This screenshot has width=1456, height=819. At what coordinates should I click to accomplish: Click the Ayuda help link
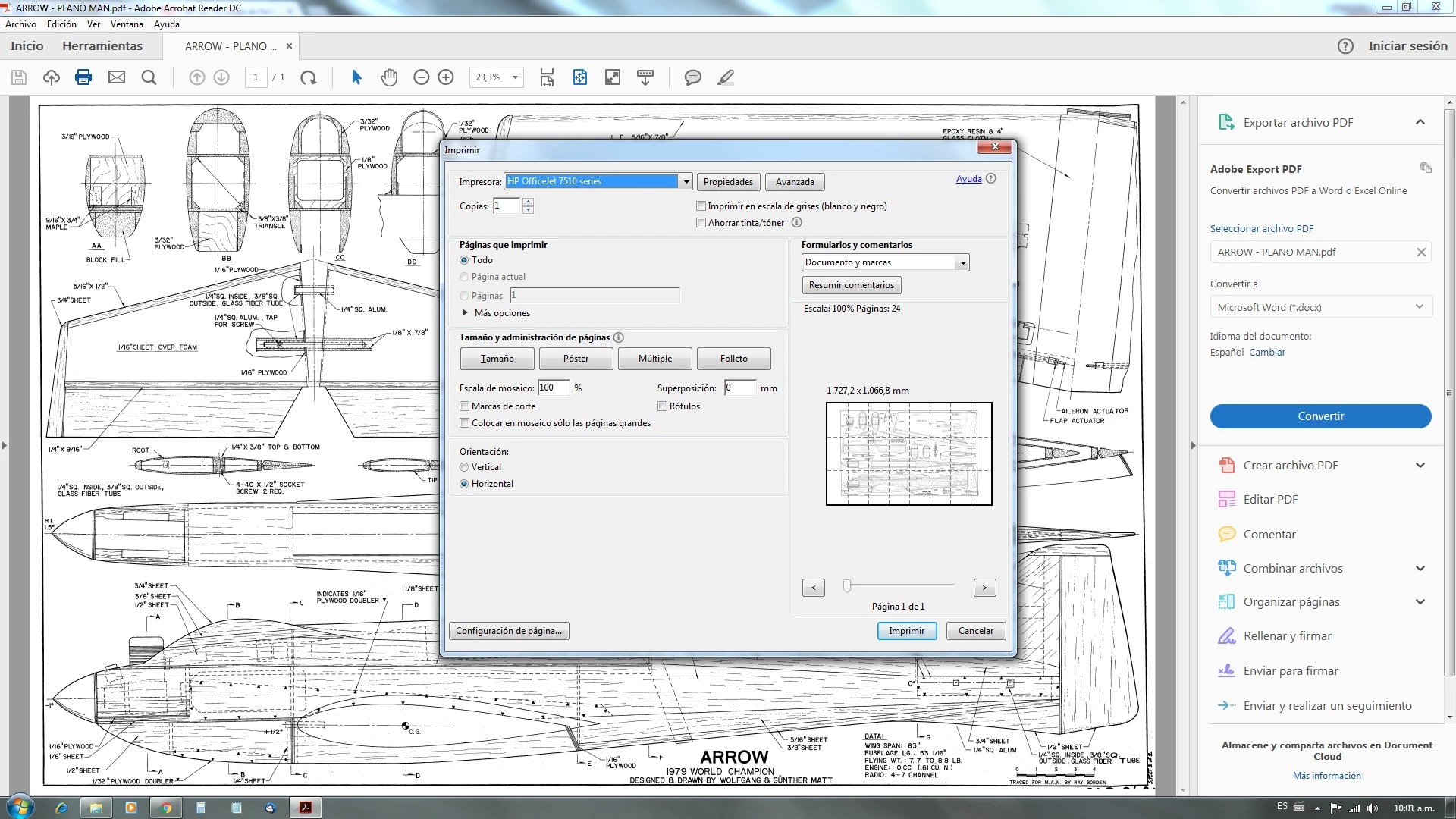[968, 179]
